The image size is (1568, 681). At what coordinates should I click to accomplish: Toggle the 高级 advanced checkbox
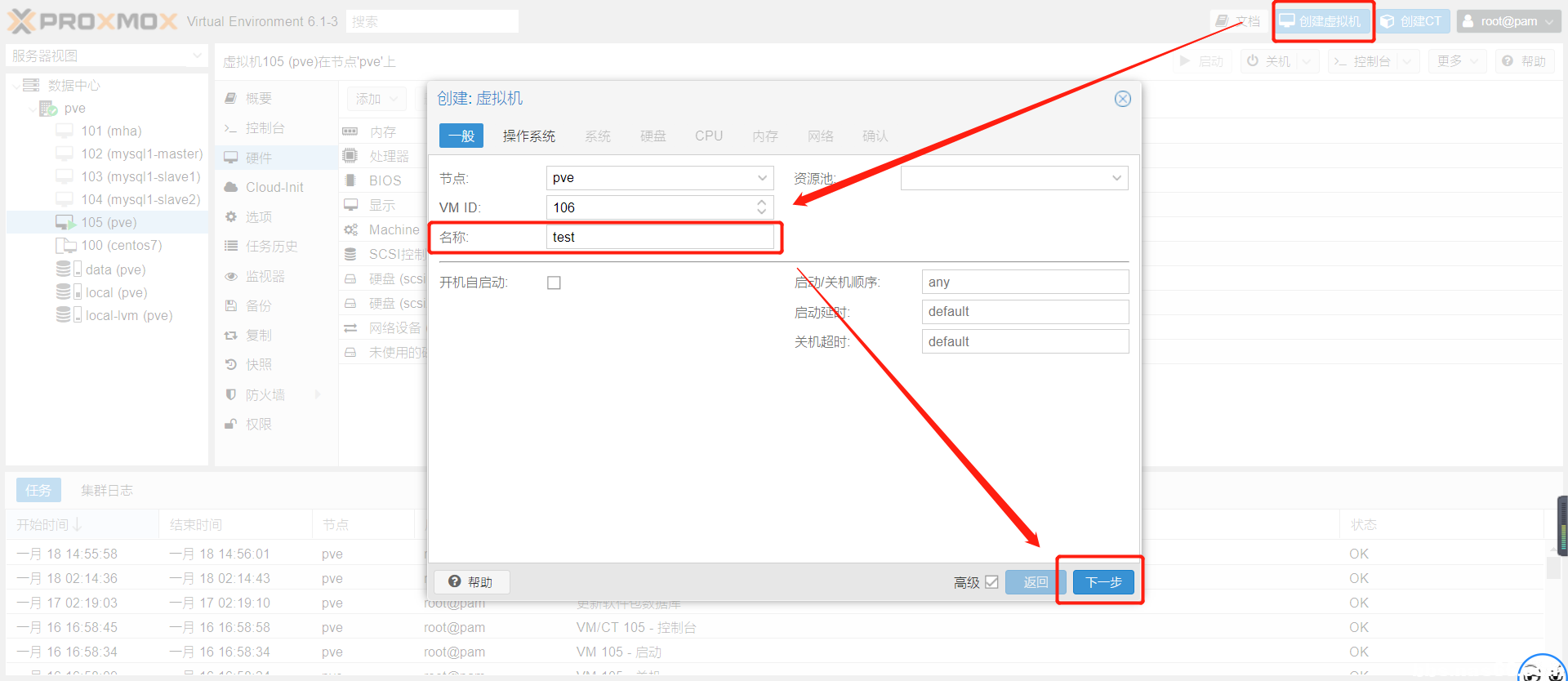pyautogui.click(x=991, y=582)
